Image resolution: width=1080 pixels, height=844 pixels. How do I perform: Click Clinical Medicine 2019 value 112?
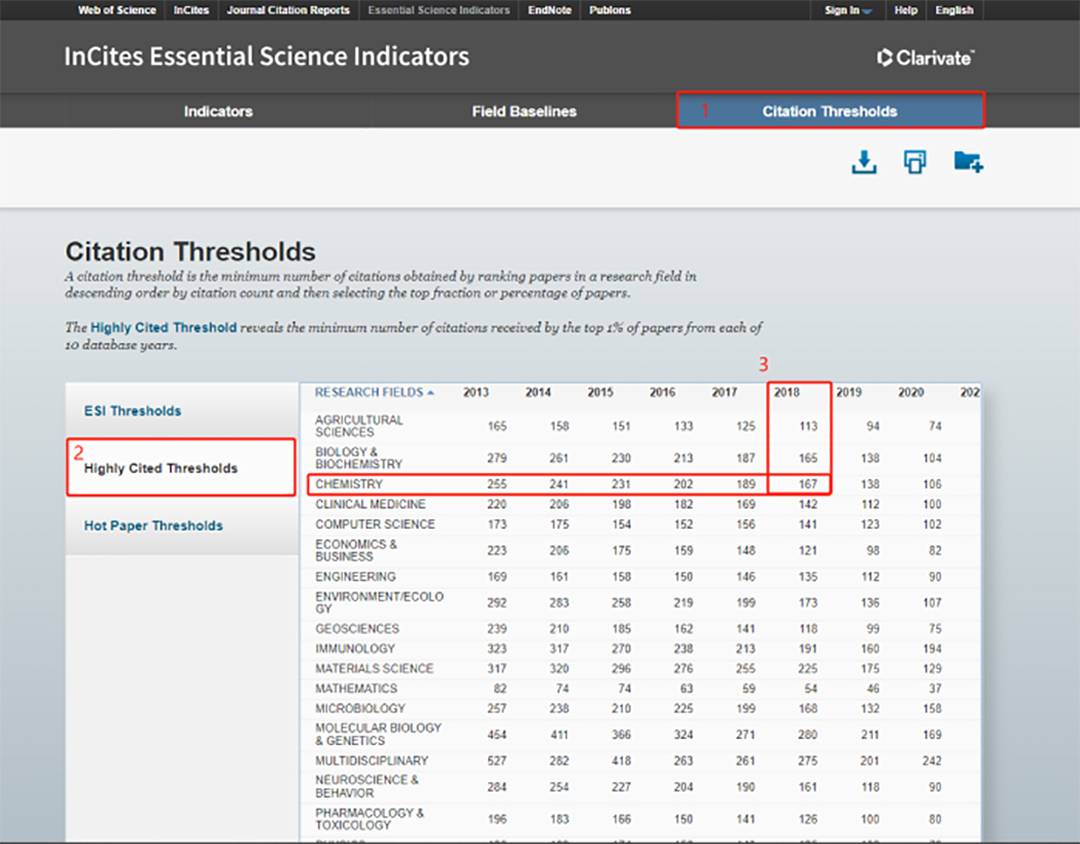870,504
